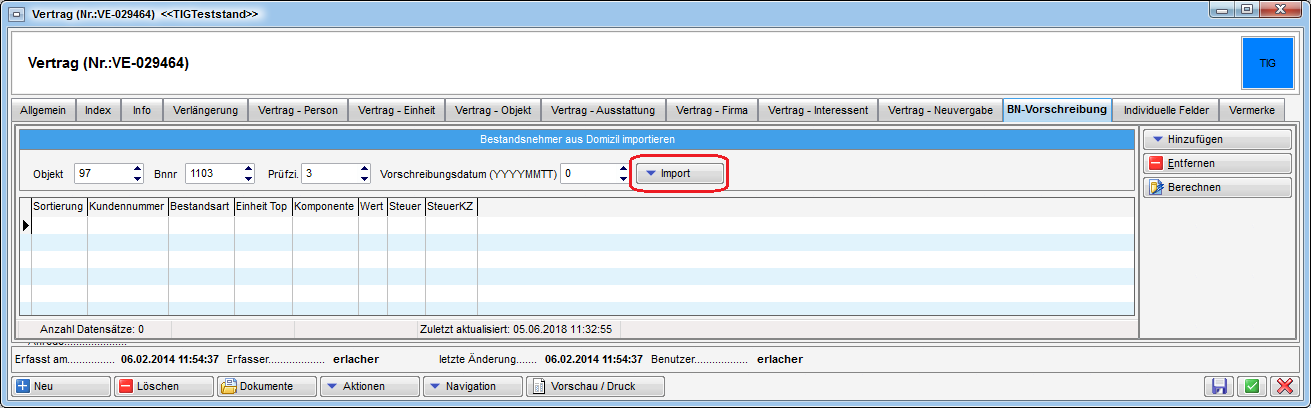
Task: Maximize the Vertrag window
Action: 1247,9
